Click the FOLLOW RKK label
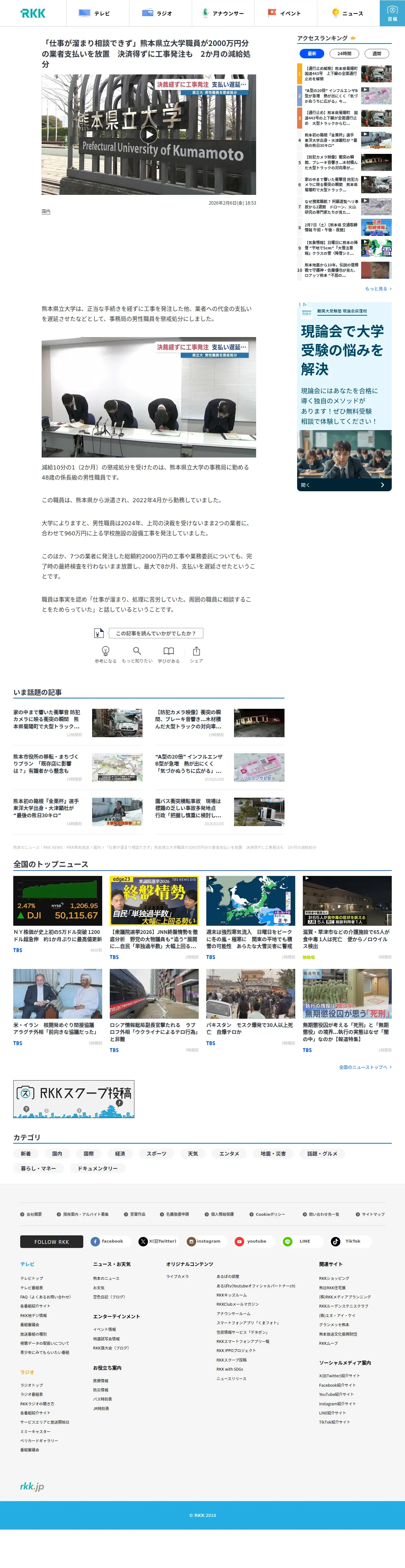The width and height of the screenshot is (405, 1568). [52, 1242]
